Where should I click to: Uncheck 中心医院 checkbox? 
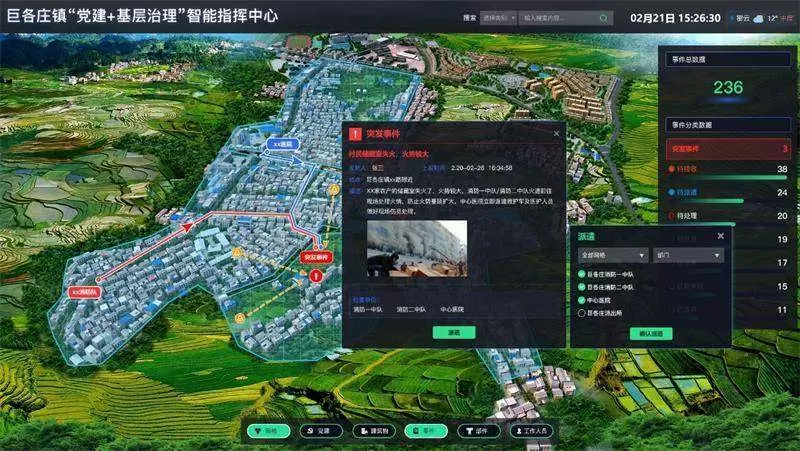coord(582,300)
